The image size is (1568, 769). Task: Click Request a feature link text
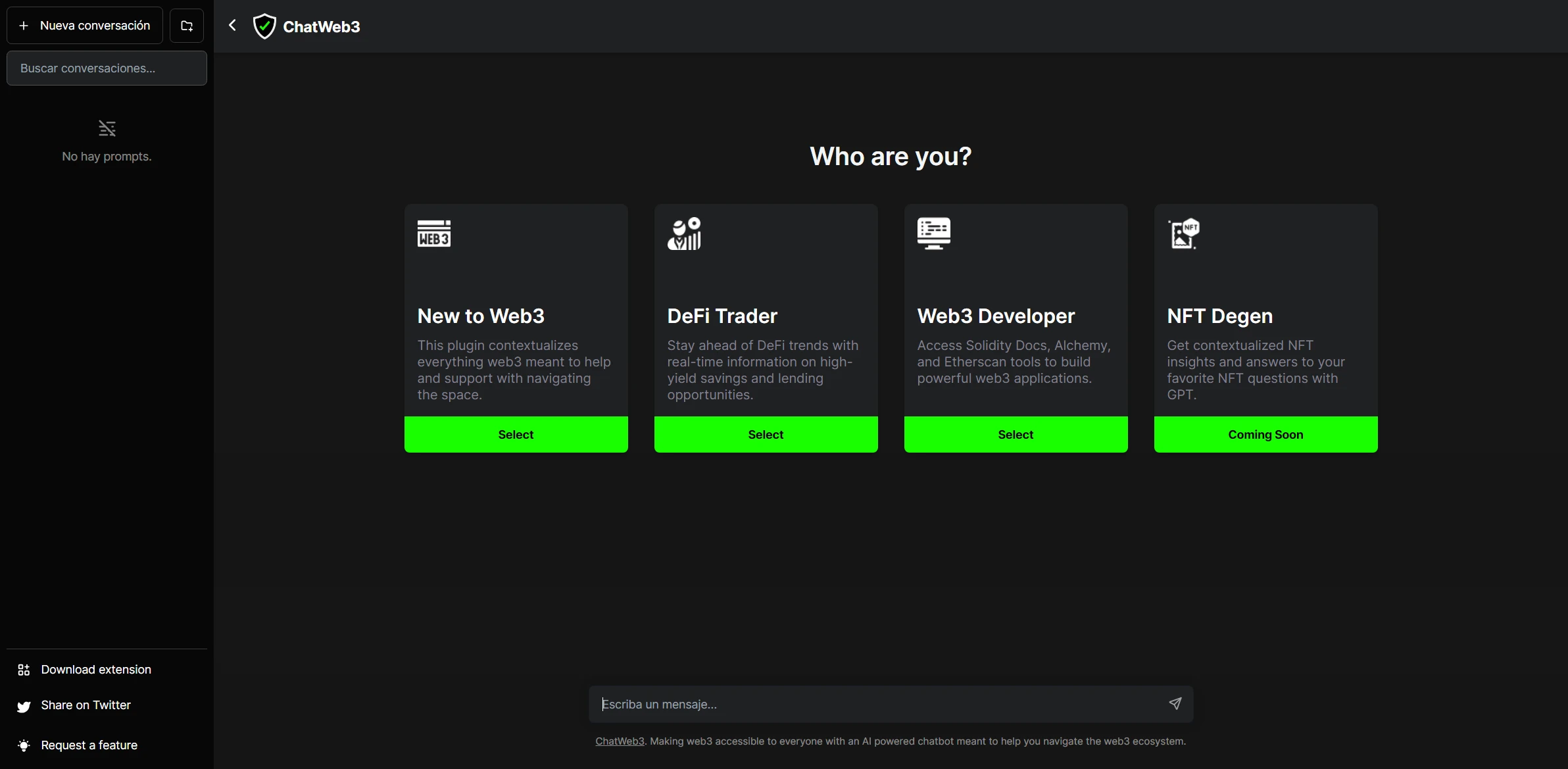click(x=89, y=745)
